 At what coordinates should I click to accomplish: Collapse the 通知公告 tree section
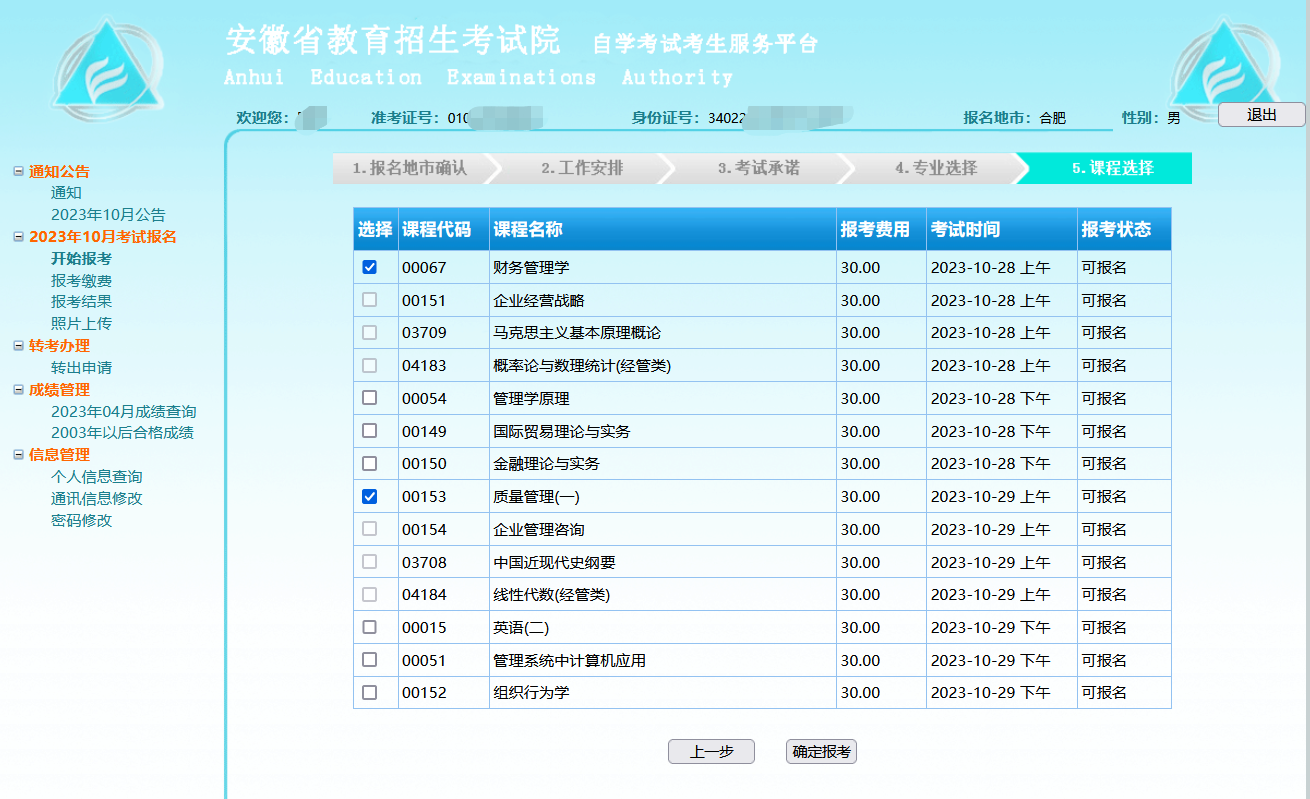tap(18, 171)
